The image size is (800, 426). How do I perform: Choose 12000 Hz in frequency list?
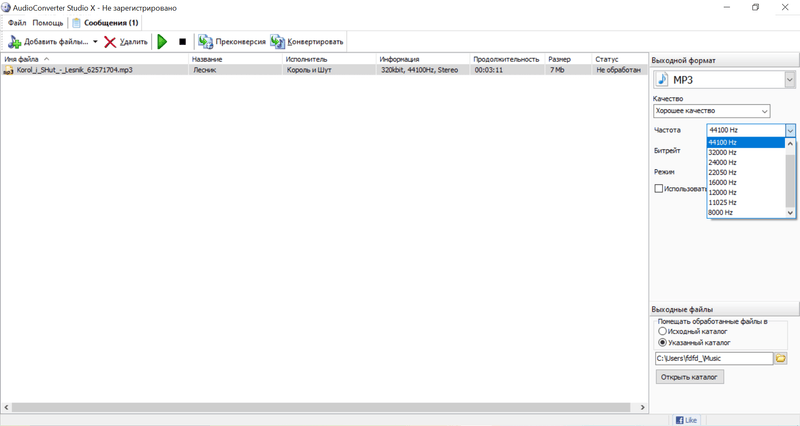pyautogui.click(x=745, y=192)
